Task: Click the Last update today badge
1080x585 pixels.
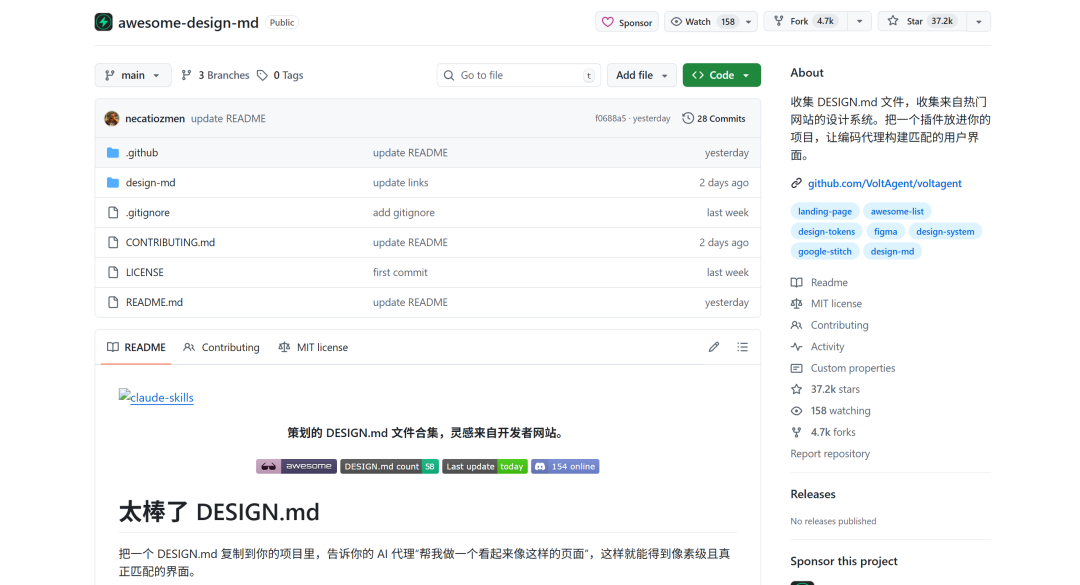Action: pos(485,466)
